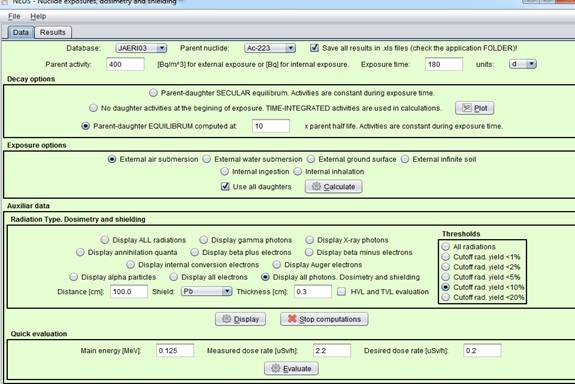Select Cutoff rad. yield <10% threshold
The image size is (575, 384).
[446, 287]
